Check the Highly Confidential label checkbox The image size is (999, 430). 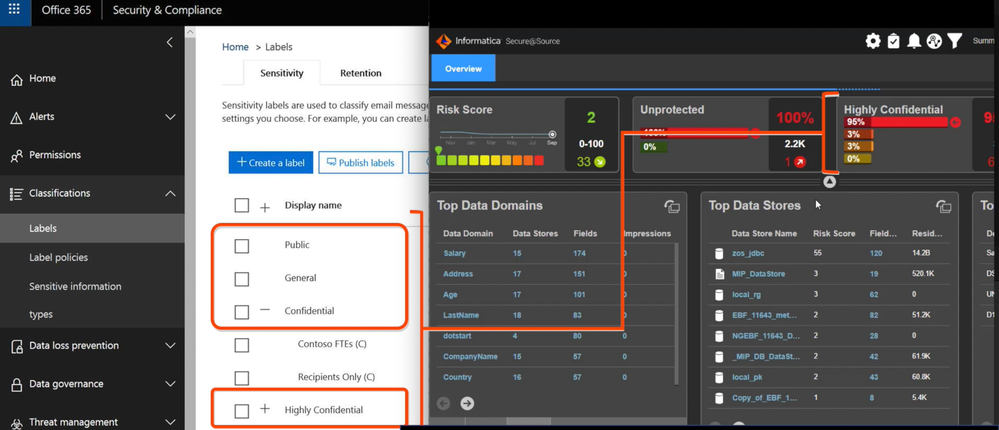[x=241, y=411]
